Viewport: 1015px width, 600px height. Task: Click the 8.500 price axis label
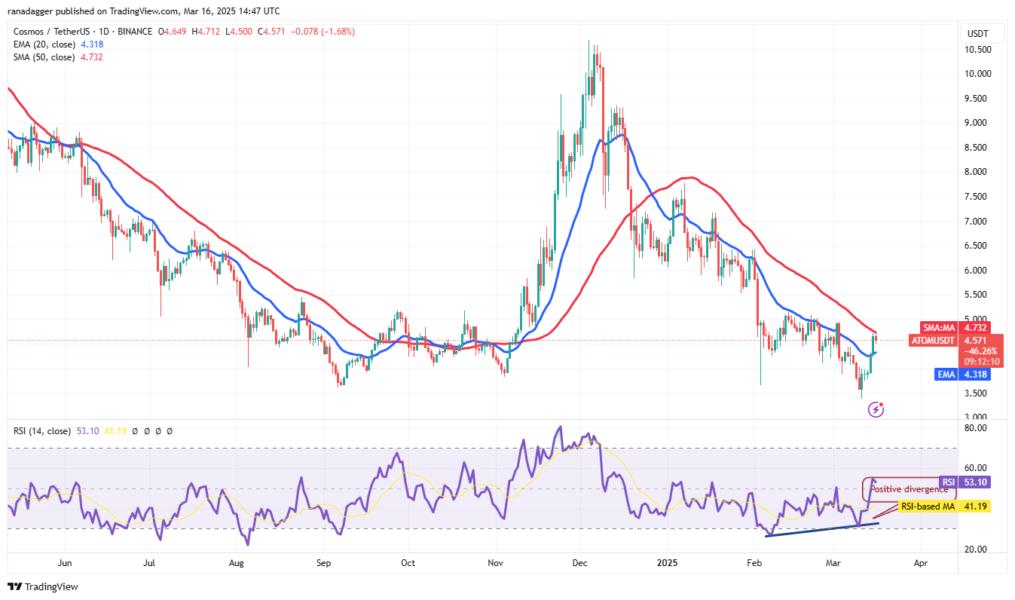[977, 148]
